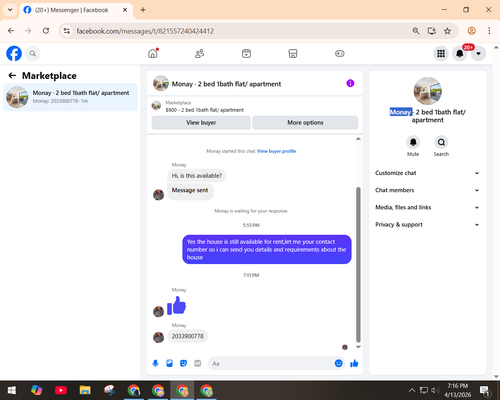
Task: Click the thumbs-up sticker from Monay
Action: [176, 306]
